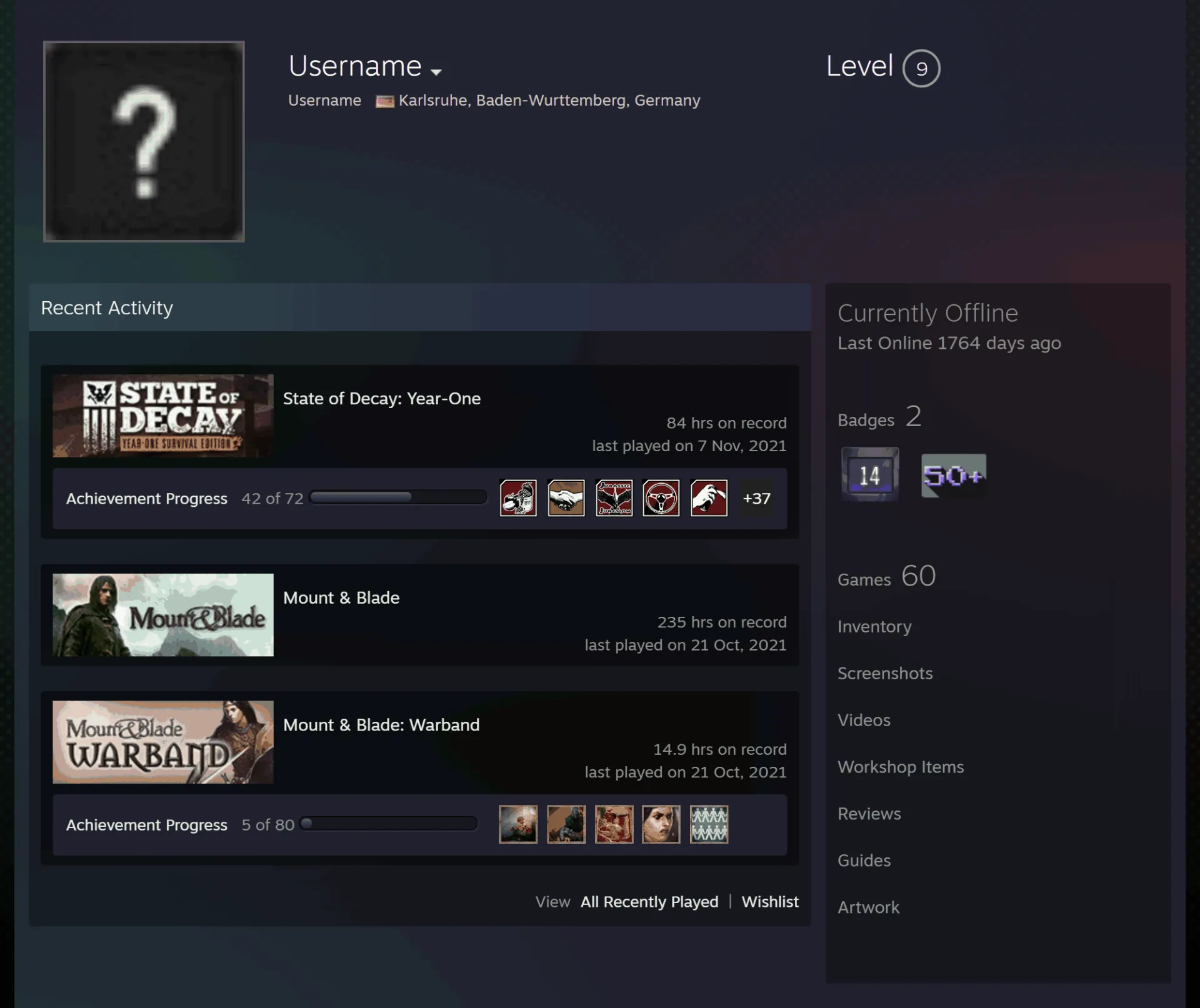Click the Level 9 circle badge
The image size is (1200, 1008).
coord(921,68)
